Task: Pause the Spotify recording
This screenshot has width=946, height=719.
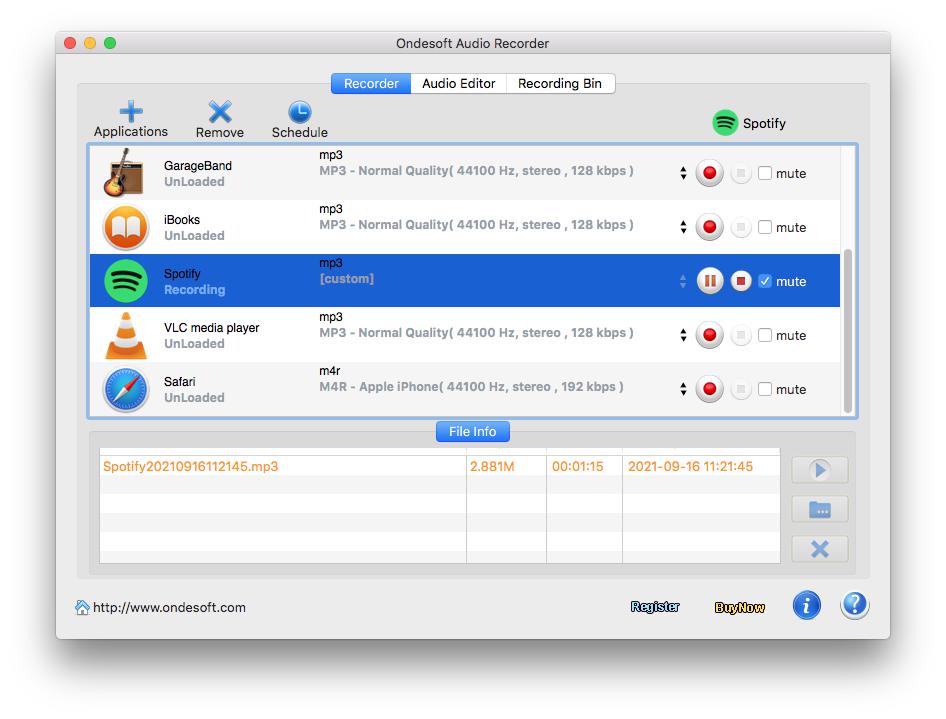Action: point(710,281)
